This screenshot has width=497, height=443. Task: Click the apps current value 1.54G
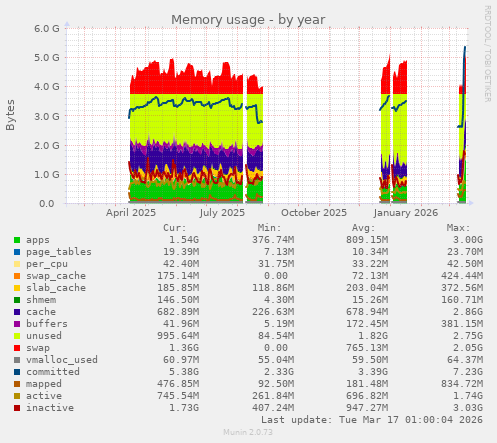[x=184, y=240]
